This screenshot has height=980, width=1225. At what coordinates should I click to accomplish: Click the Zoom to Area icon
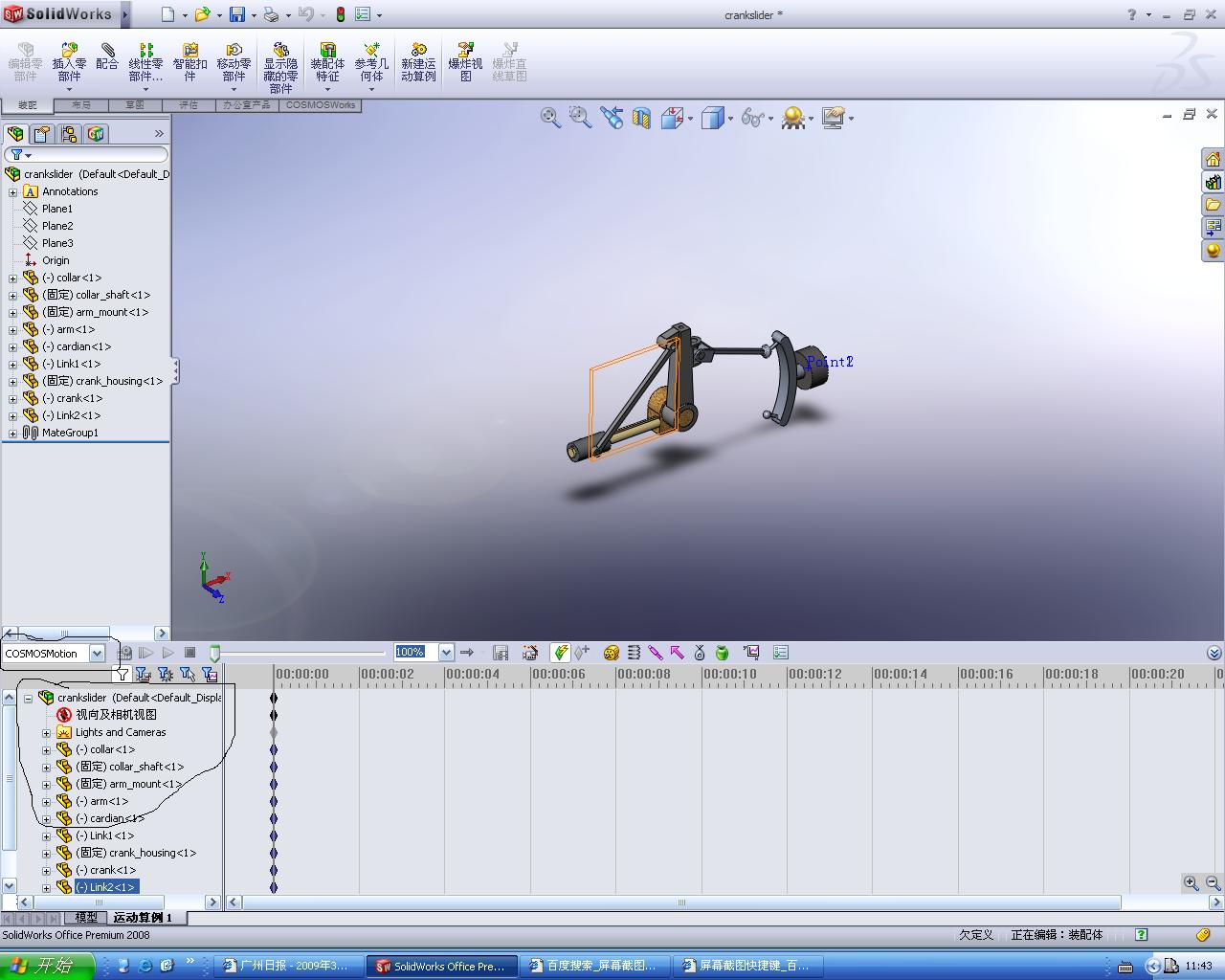coord(580,118)
